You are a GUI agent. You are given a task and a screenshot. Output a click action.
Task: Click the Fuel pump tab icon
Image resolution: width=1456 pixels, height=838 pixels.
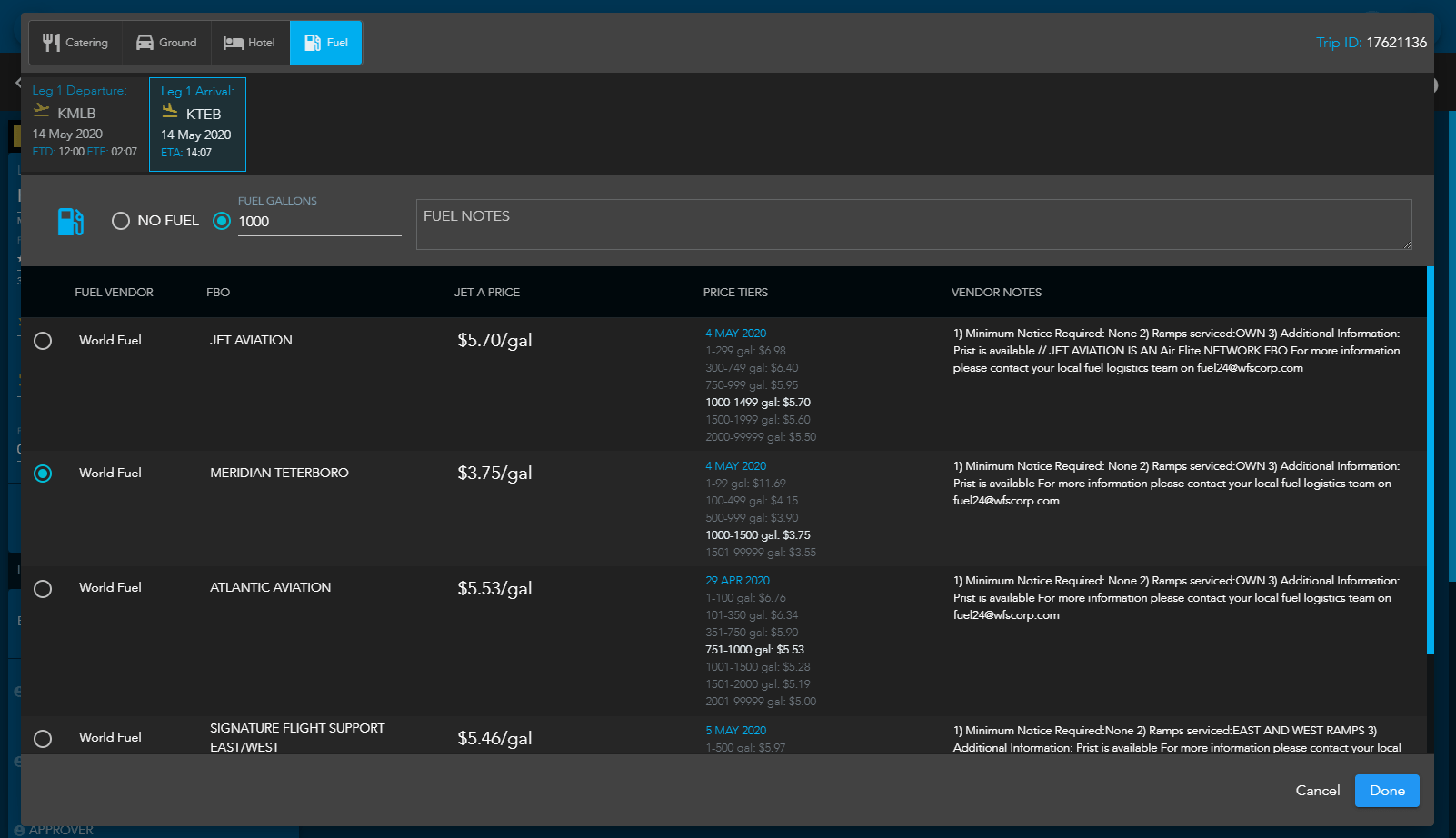313,43
